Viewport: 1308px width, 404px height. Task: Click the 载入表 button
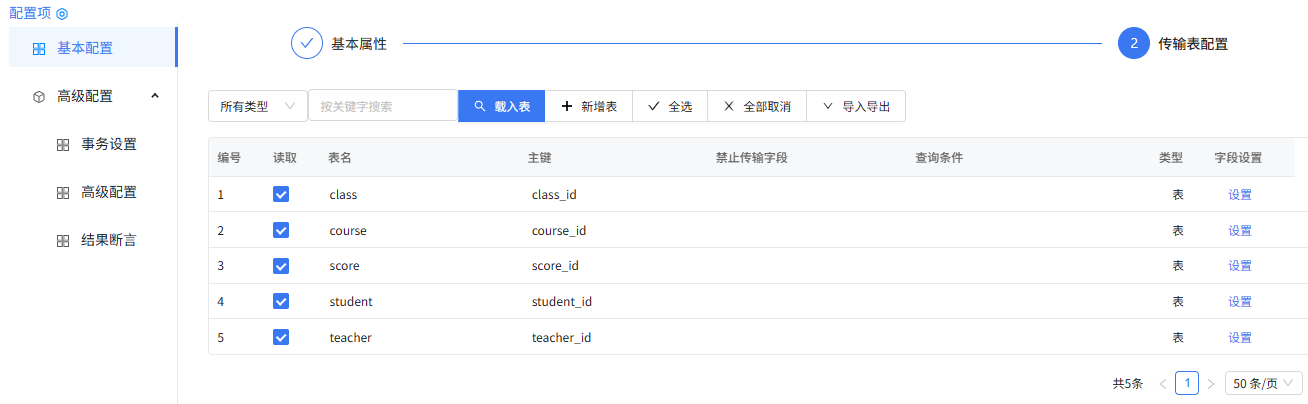click(501, 106)
